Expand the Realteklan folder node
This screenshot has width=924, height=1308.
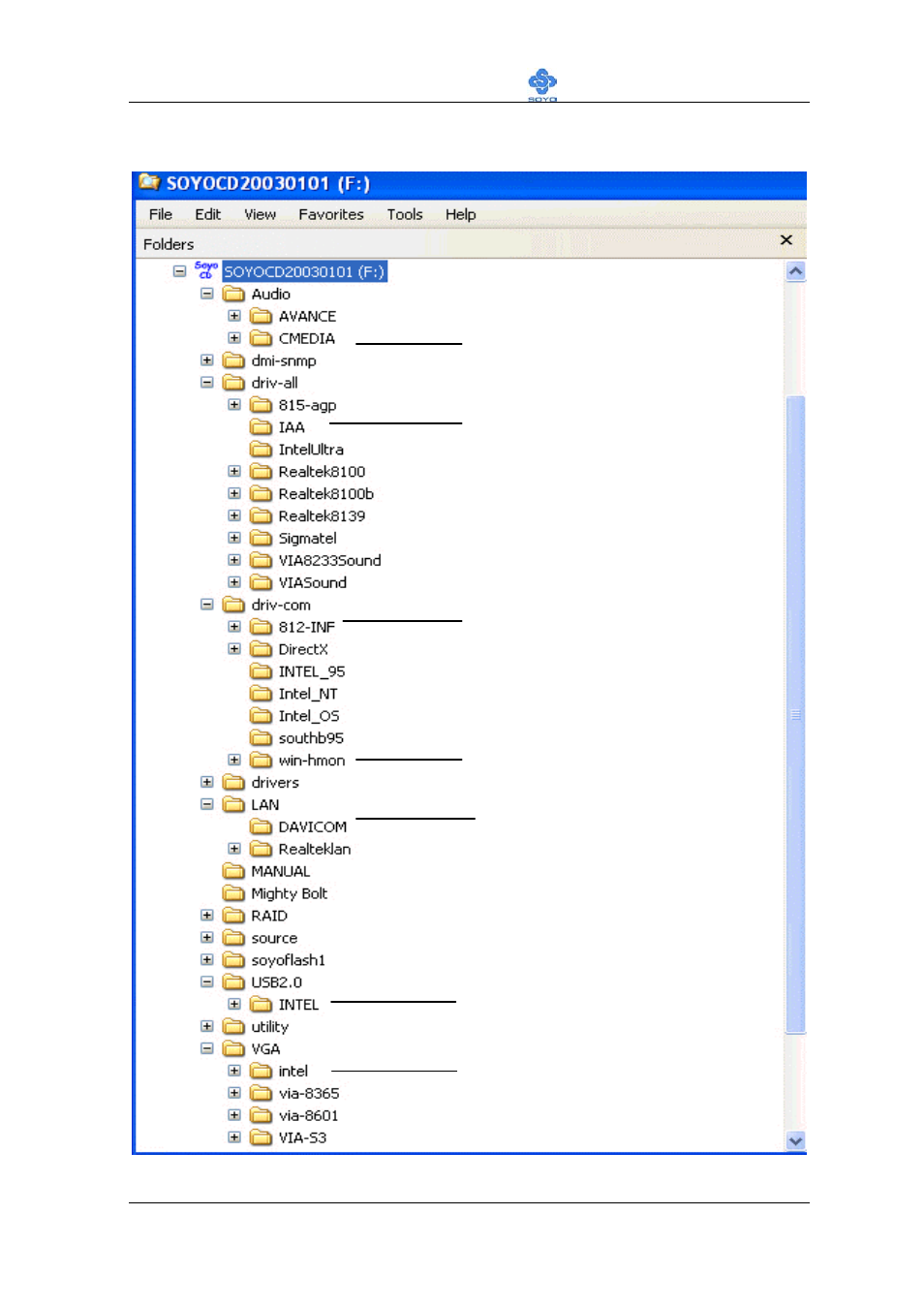coord(234,848)
